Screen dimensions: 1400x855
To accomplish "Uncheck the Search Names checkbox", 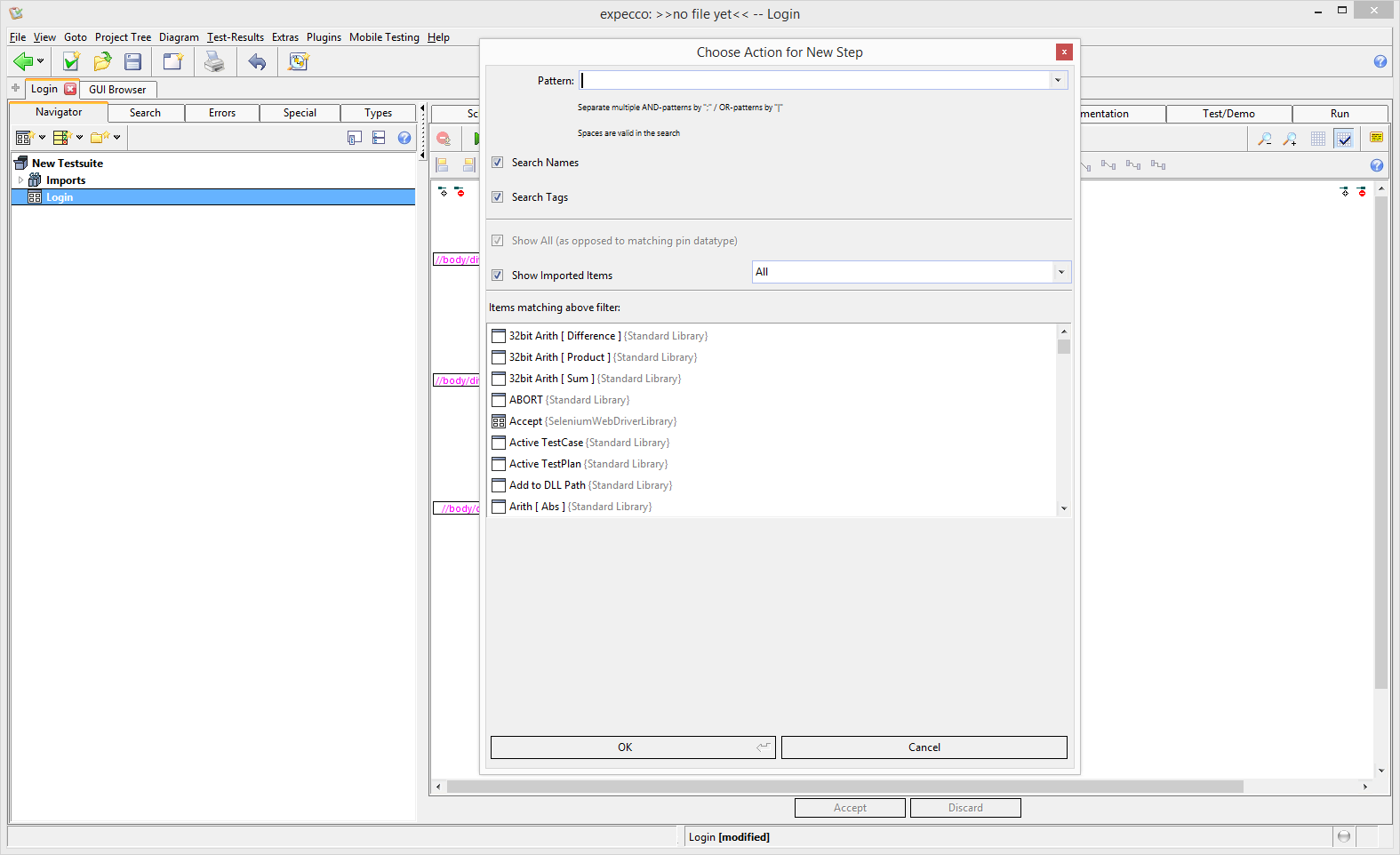I will point(498,163).
